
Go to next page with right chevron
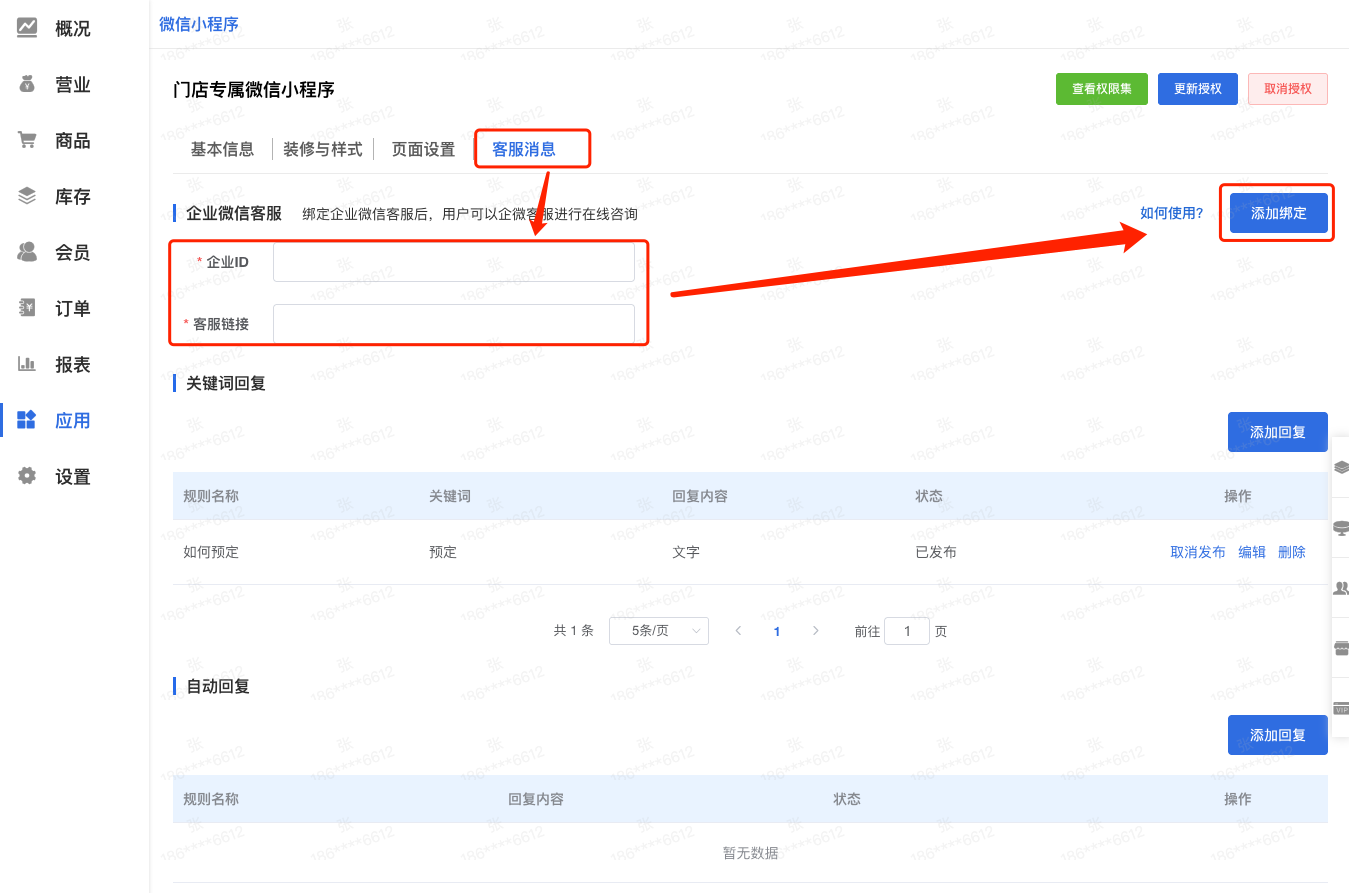pyautogui.click(x=816, y=631)
